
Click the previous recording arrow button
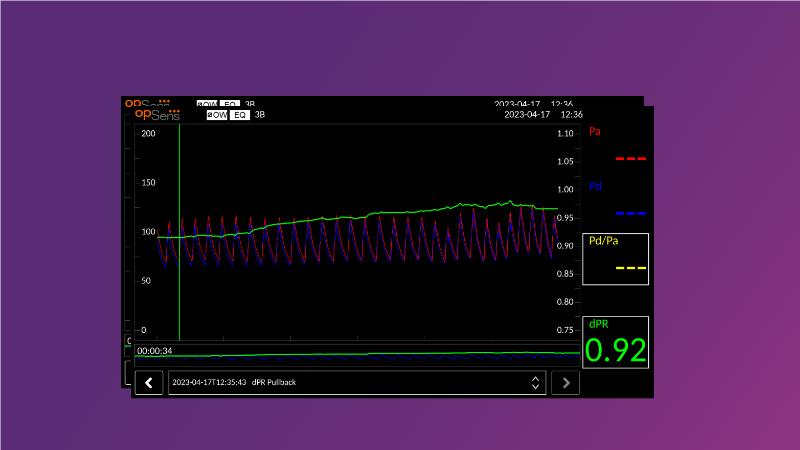tap(149, 382)
